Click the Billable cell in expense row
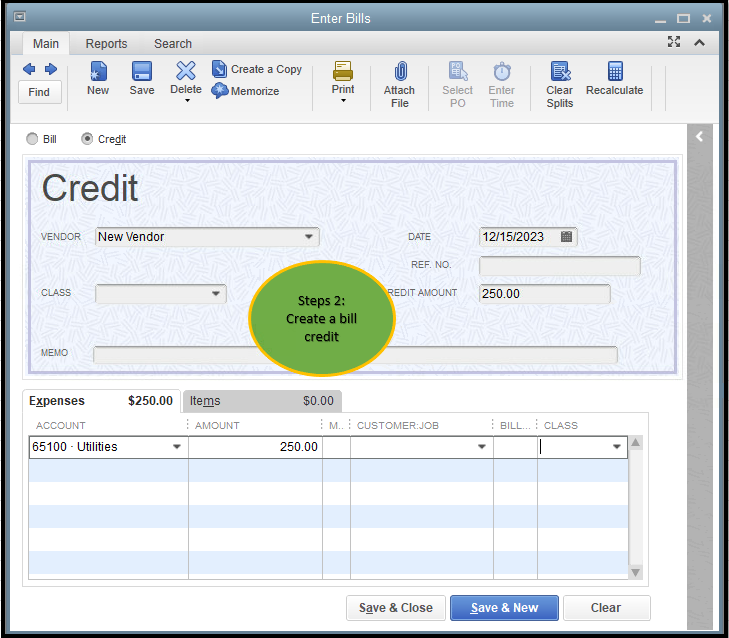This screenshot has width=729, height=638. [515, 447]
